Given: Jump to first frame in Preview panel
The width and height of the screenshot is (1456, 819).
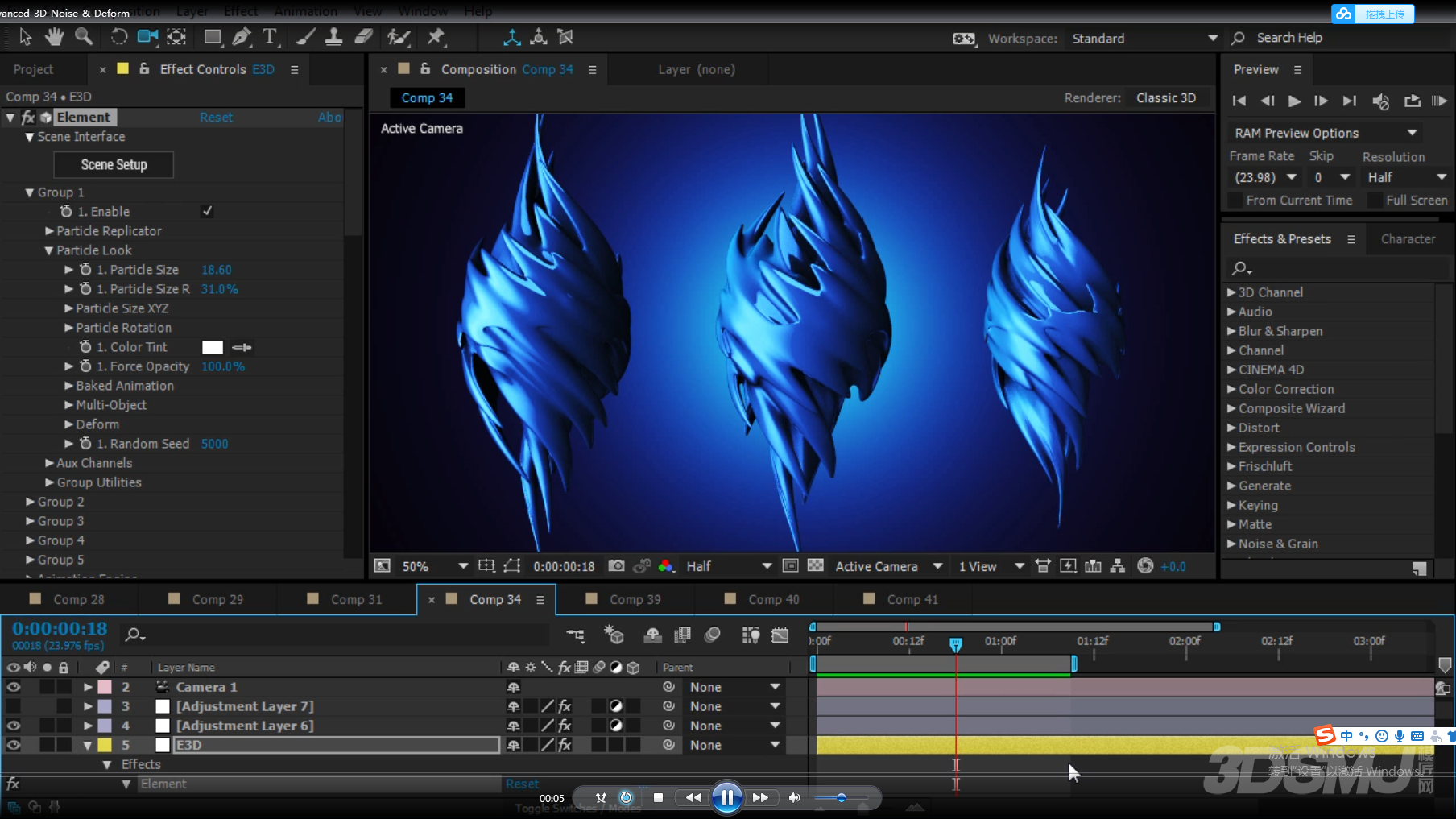Looking at the screenshot, I should [x=1239, y=101].
